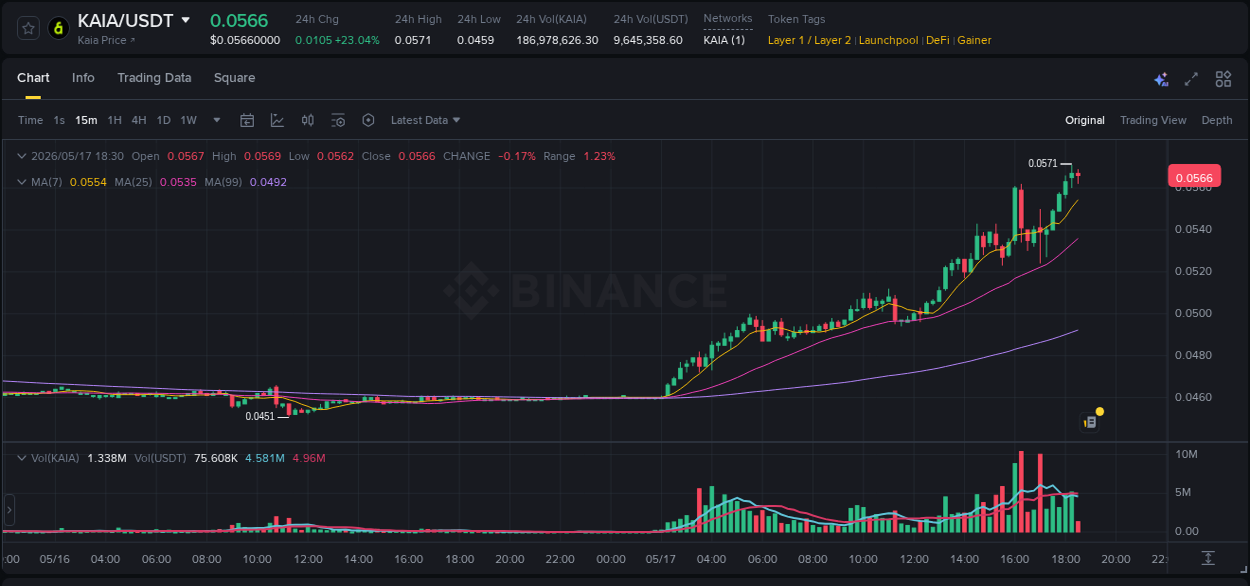Select the Time line-chart interval
This screenshot has width=1250, height=586.
(x=30, y=120)
